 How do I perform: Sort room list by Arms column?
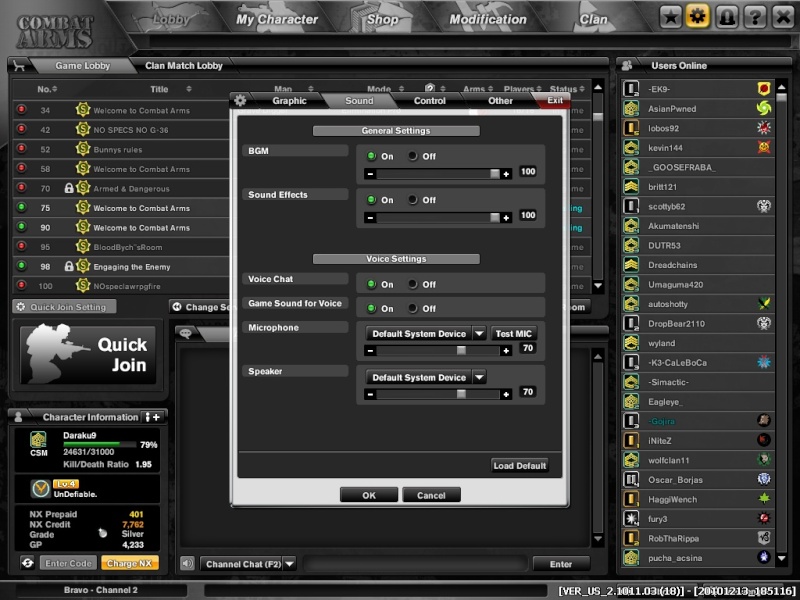(x=478, y=89)
